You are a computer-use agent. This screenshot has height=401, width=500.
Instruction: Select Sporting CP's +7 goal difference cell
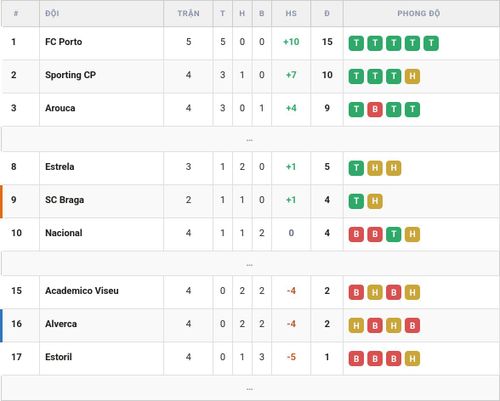(291, 75)
